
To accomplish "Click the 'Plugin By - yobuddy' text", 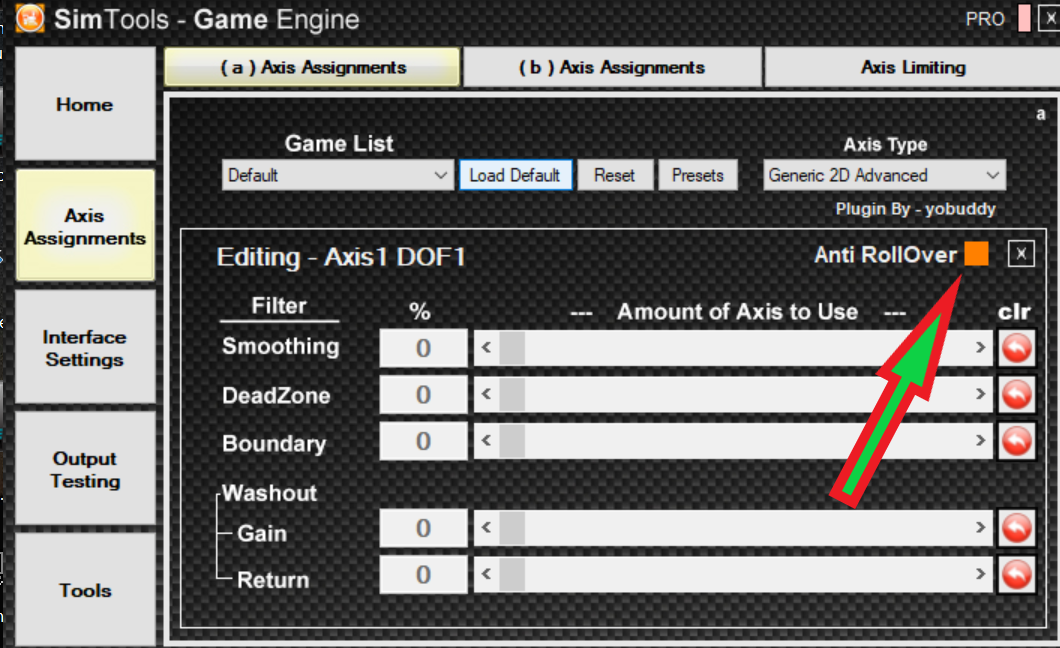I will pyautogui.click(x=915, y=209).
